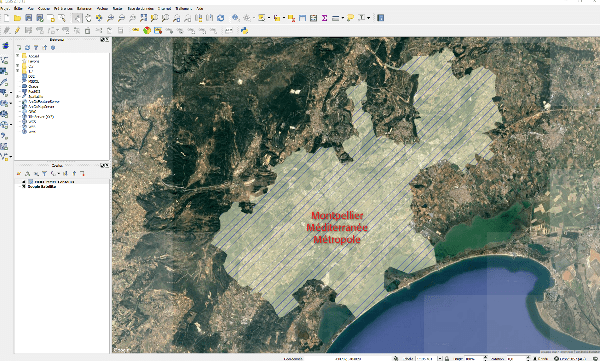Open the Select Features tool dropdown arrow

pyautogui.click(x=268, y=18)
